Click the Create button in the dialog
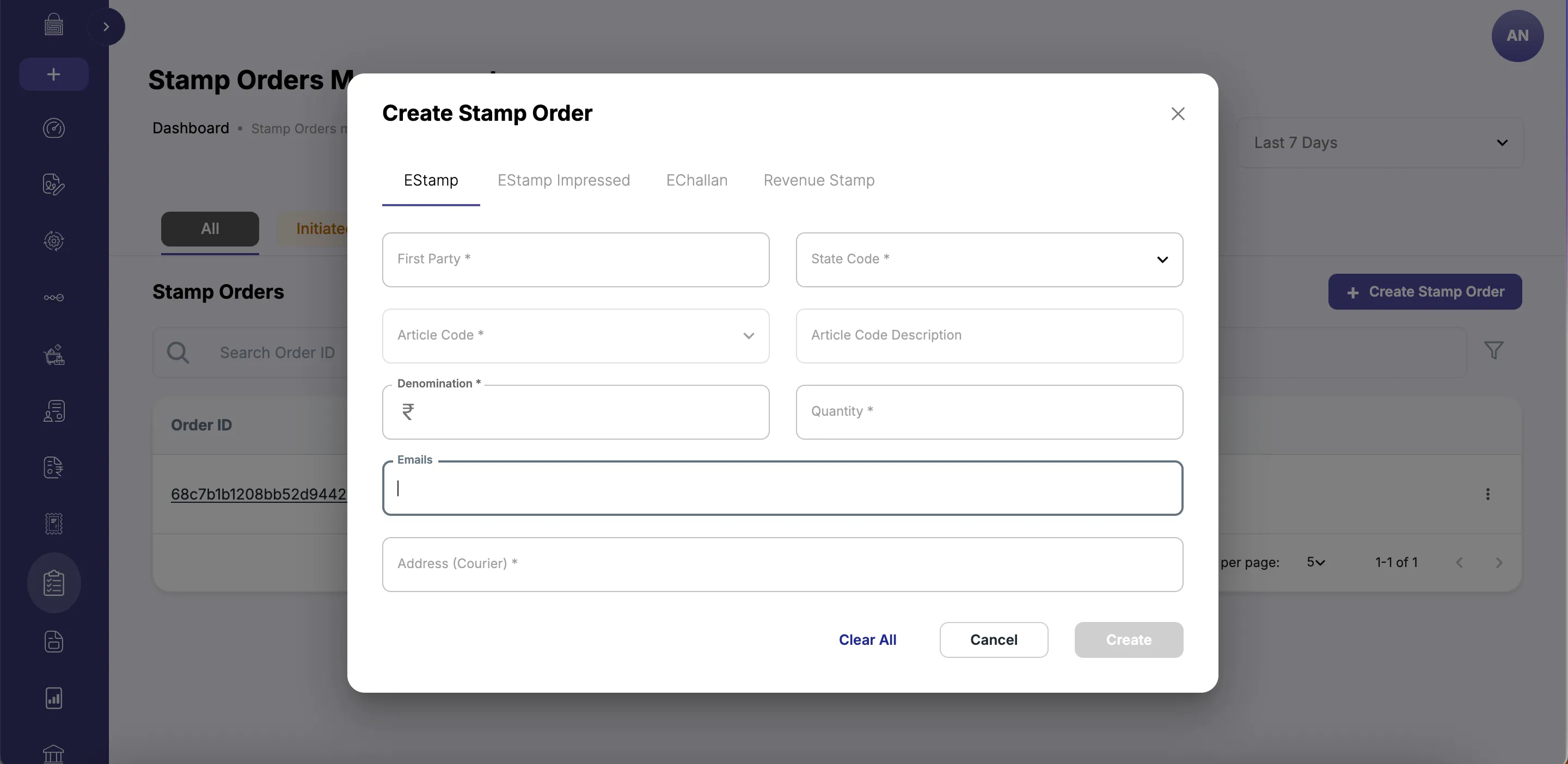 click(1129, 640)
